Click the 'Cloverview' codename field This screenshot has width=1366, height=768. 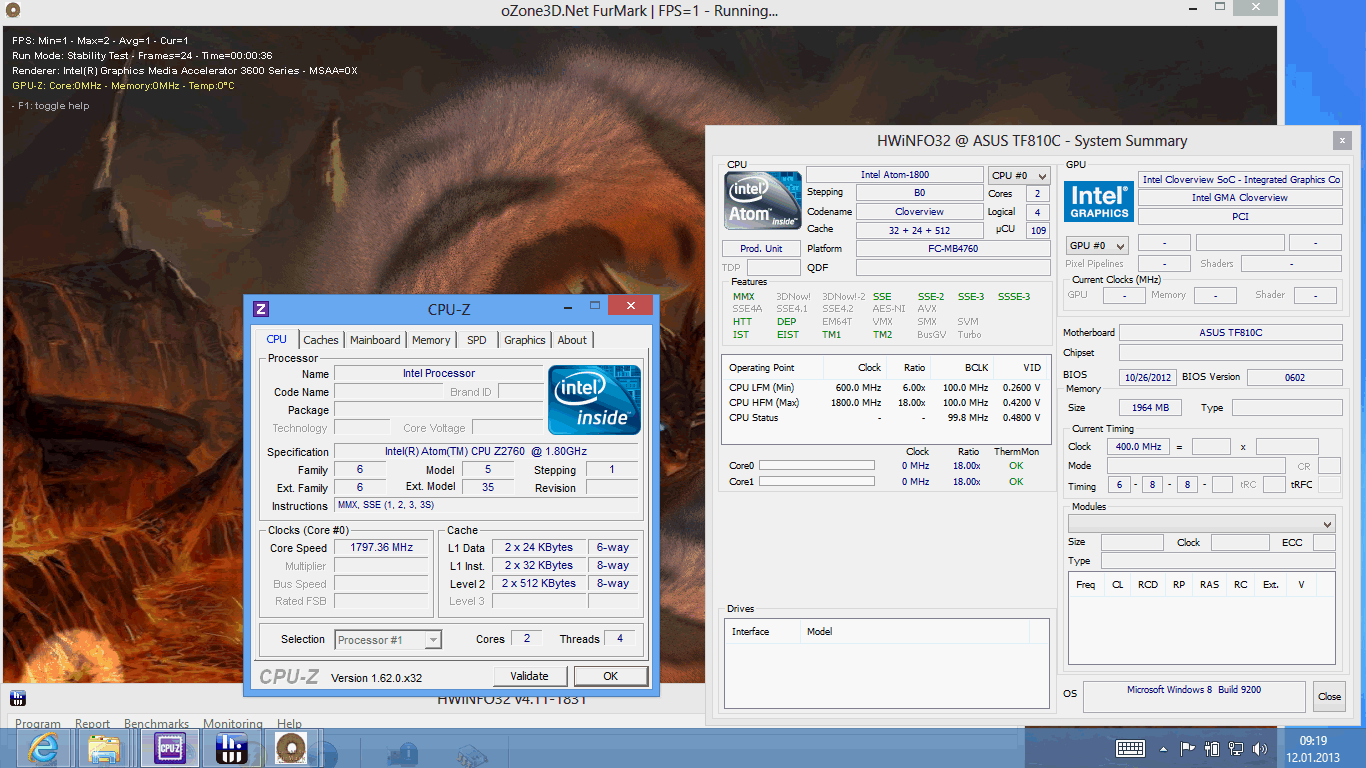[920, 211]
